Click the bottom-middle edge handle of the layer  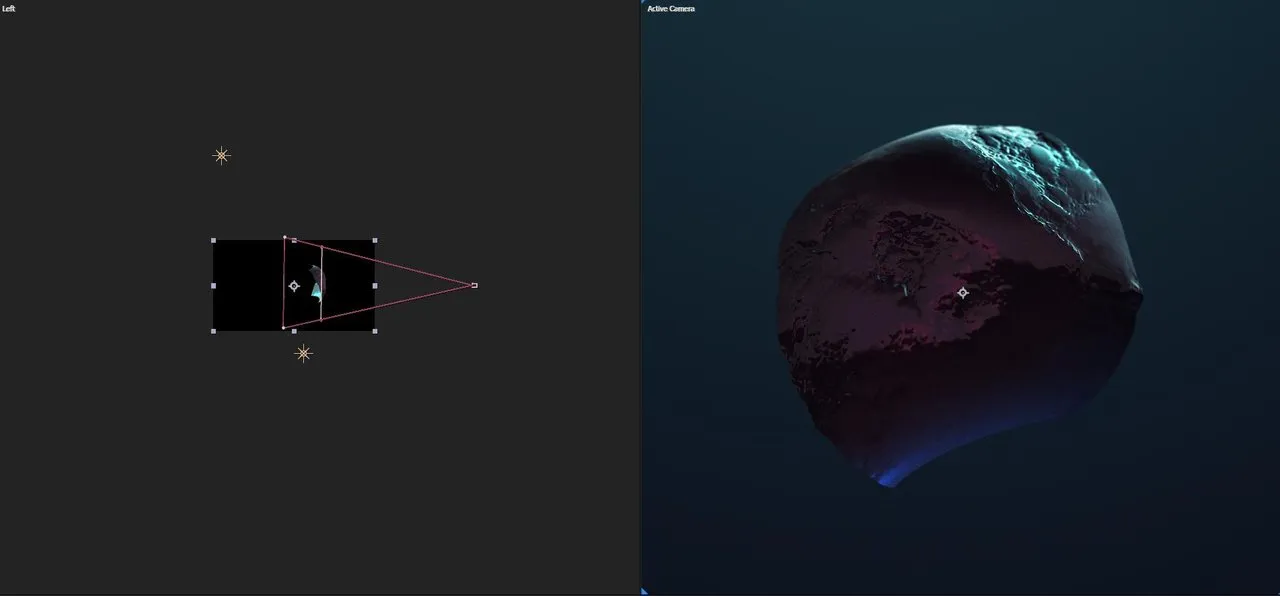click(x=294, y=331)
